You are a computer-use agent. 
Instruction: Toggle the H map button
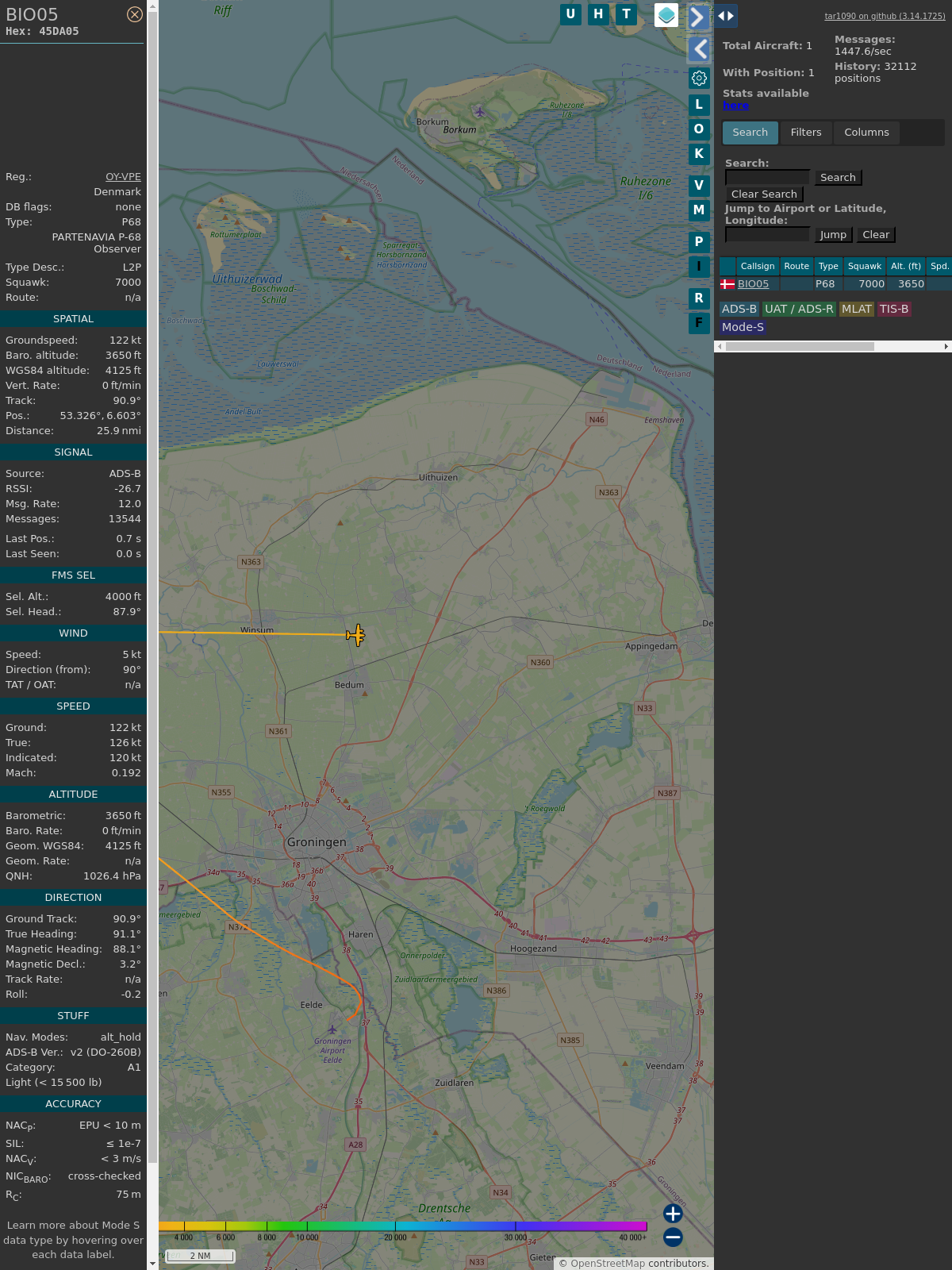point(598,14)
